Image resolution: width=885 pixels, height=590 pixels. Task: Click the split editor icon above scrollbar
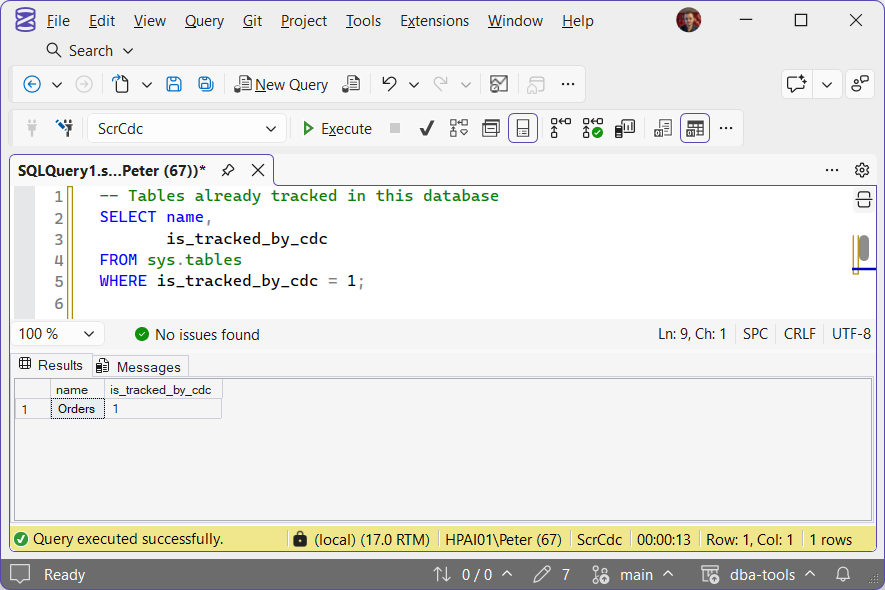[864, 200]
